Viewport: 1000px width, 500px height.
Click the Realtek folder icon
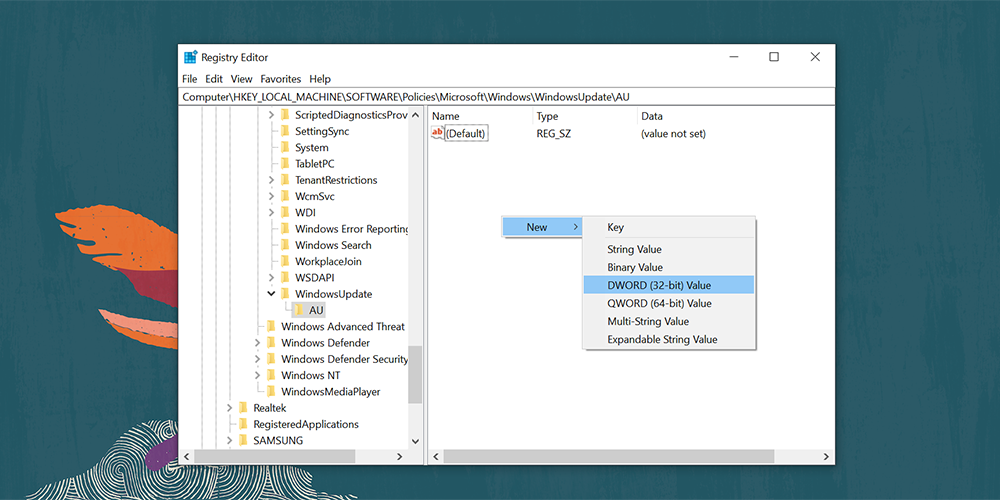pos(243,408)
